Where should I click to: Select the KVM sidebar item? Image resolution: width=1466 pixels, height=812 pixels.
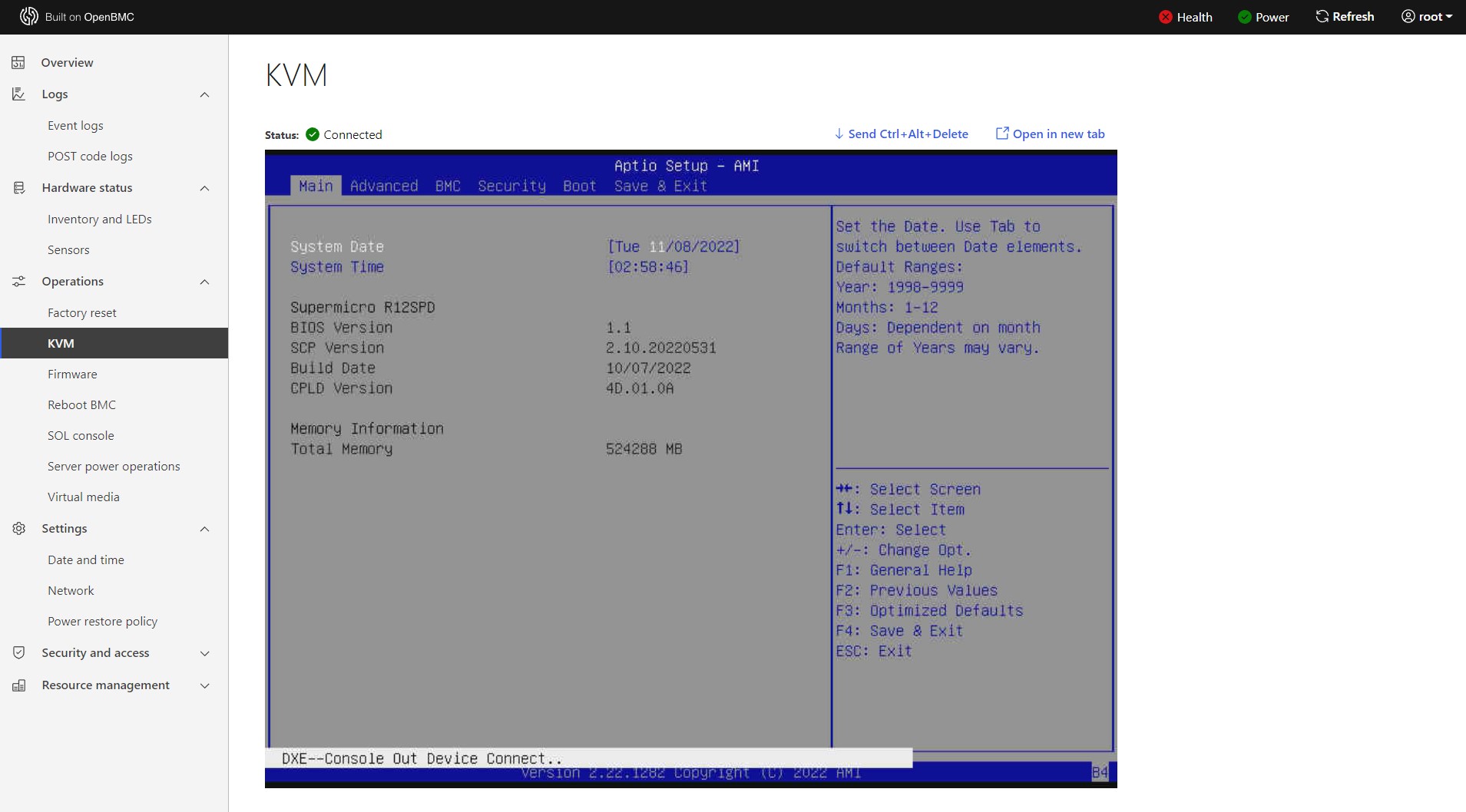[x=114, y=343]
